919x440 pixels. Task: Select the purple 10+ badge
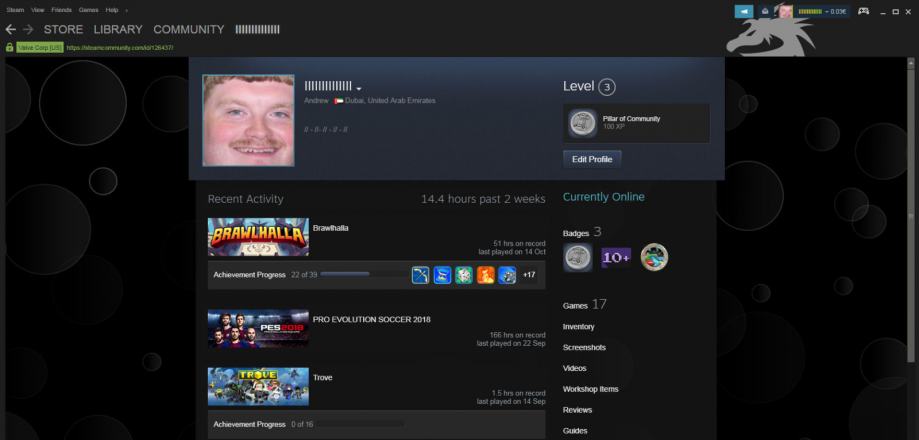616,257
